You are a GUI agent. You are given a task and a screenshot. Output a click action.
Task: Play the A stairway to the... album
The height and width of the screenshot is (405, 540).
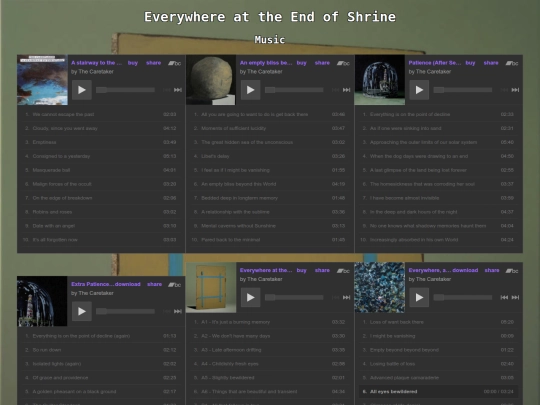pyautogui.click(x=82, y=90)
